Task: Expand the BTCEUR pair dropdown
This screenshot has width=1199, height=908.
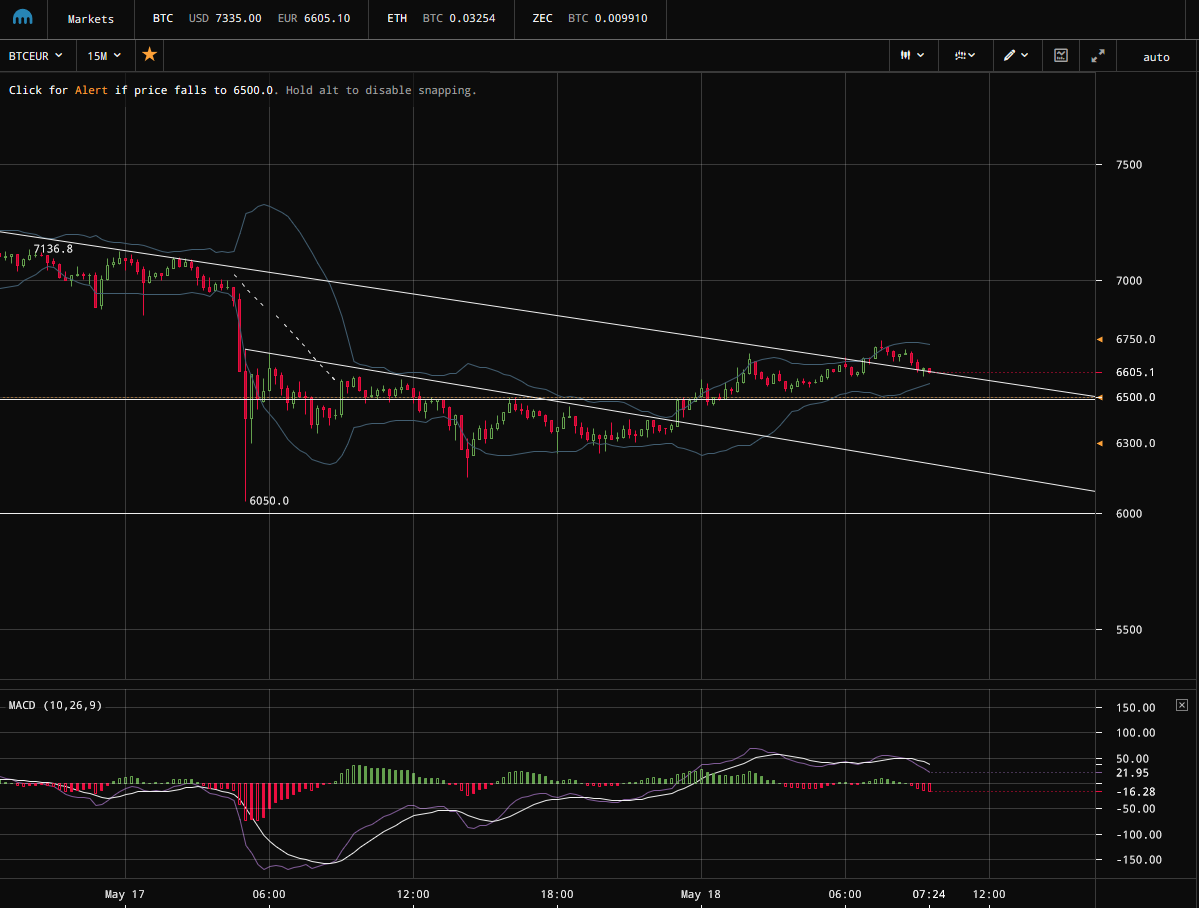Action: coord(35,56)
